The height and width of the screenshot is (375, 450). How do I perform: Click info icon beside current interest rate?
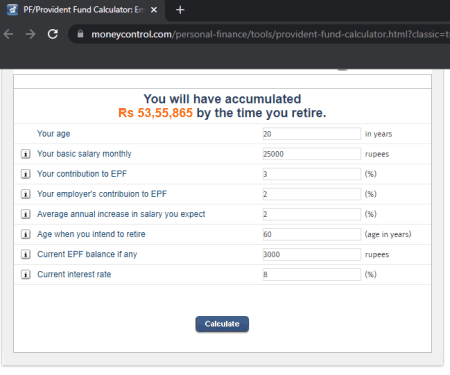coord(26,274)
